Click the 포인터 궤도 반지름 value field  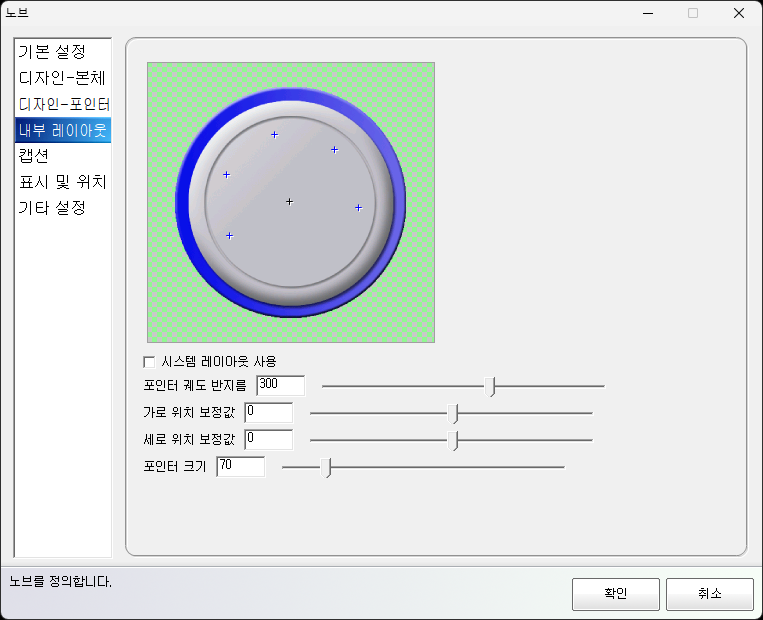tap(281, 385)
